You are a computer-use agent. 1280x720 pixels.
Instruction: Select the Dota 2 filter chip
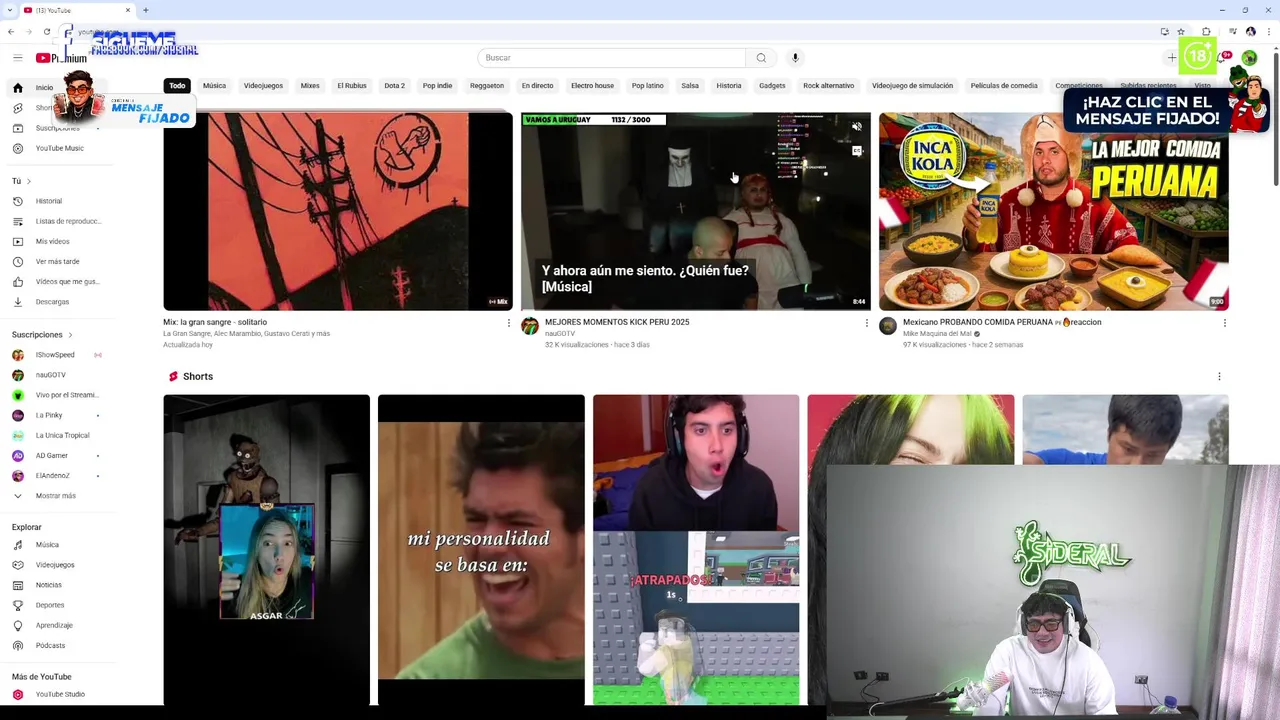click(x=395, y=86)
